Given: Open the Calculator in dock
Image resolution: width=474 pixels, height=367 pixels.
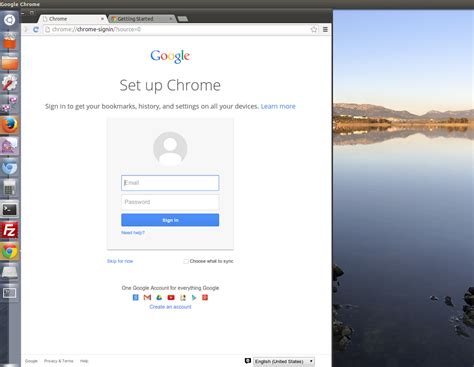Looking at the screenshot, I should pos(9,188).
